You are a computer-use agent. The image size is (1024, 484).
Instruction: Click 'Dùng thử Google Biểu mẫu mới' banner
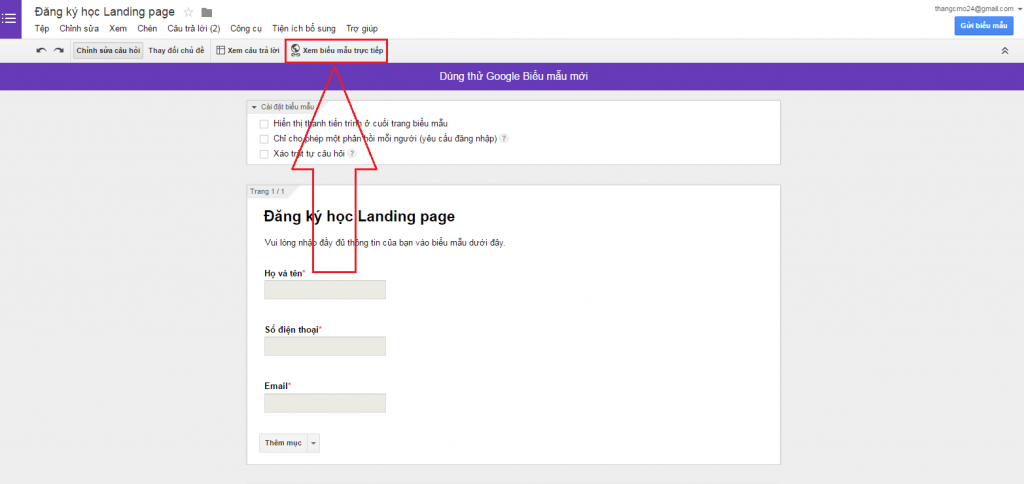(513, 76)
